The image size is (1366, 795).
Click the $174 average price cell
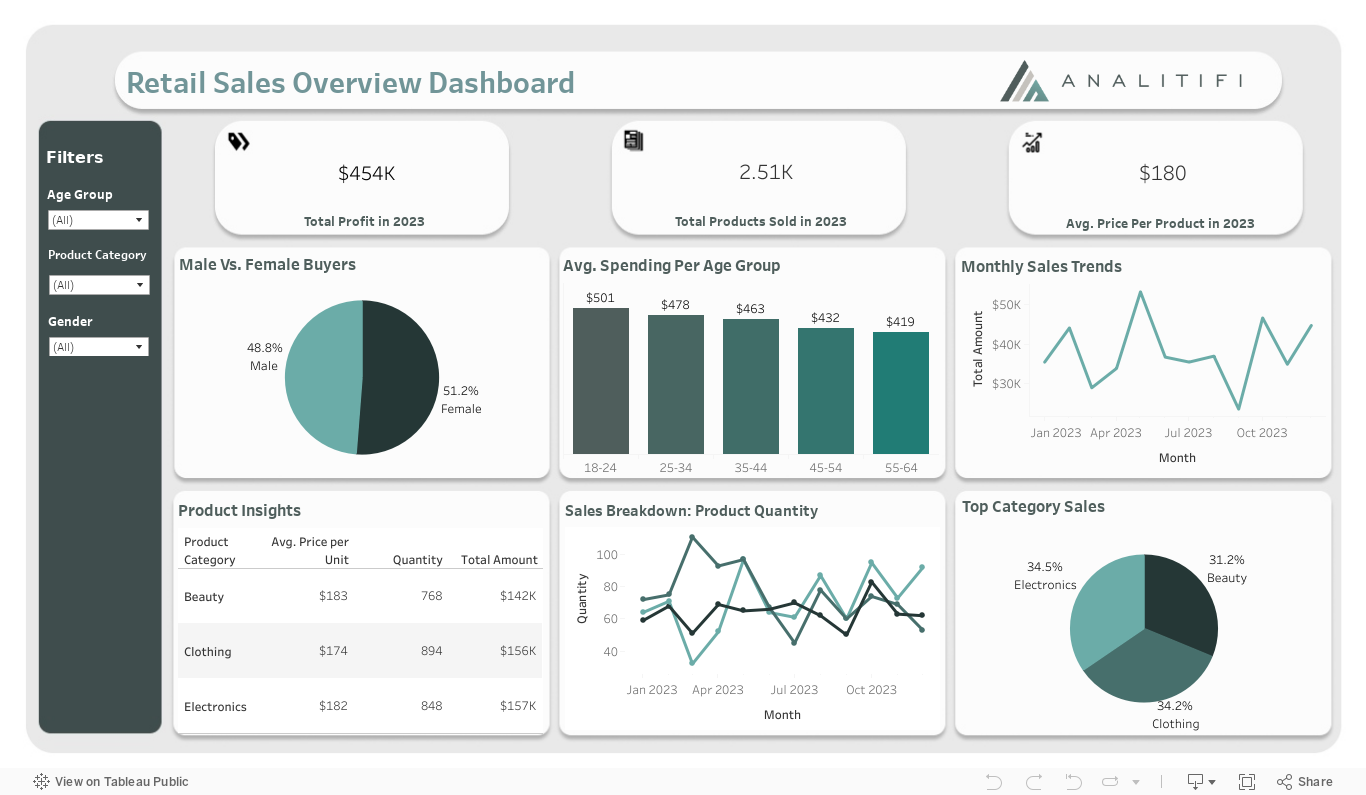coord(333,651)
